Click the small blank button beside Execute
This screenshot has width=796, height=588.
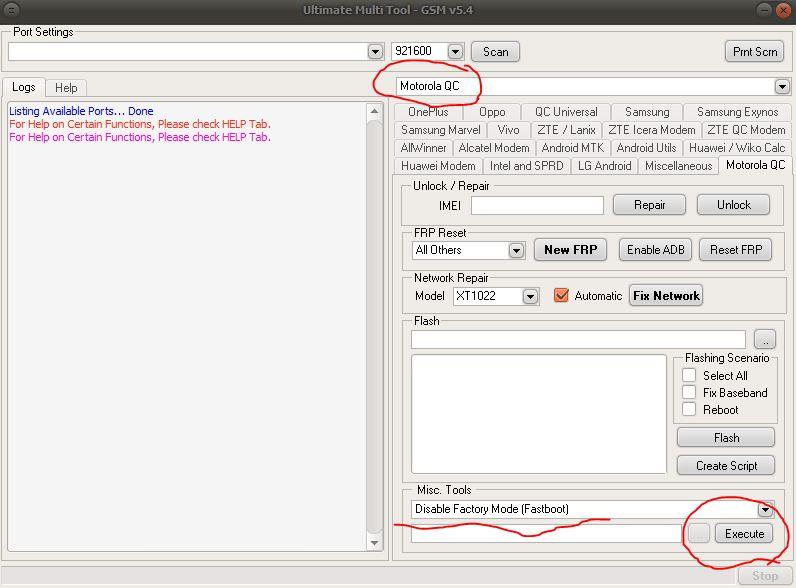(699, 534)
